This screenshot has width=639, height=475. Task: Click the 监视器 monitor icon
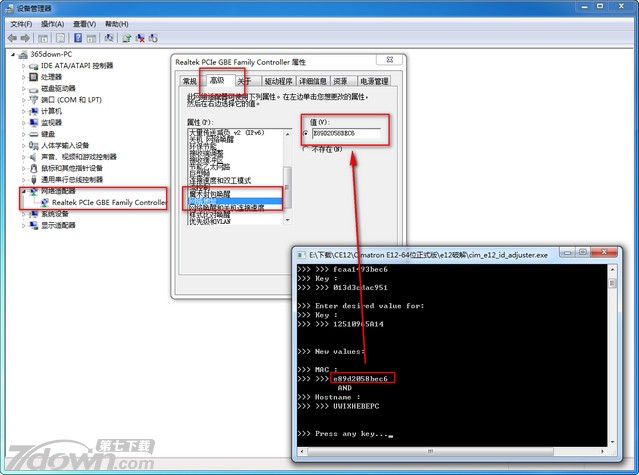33,123
